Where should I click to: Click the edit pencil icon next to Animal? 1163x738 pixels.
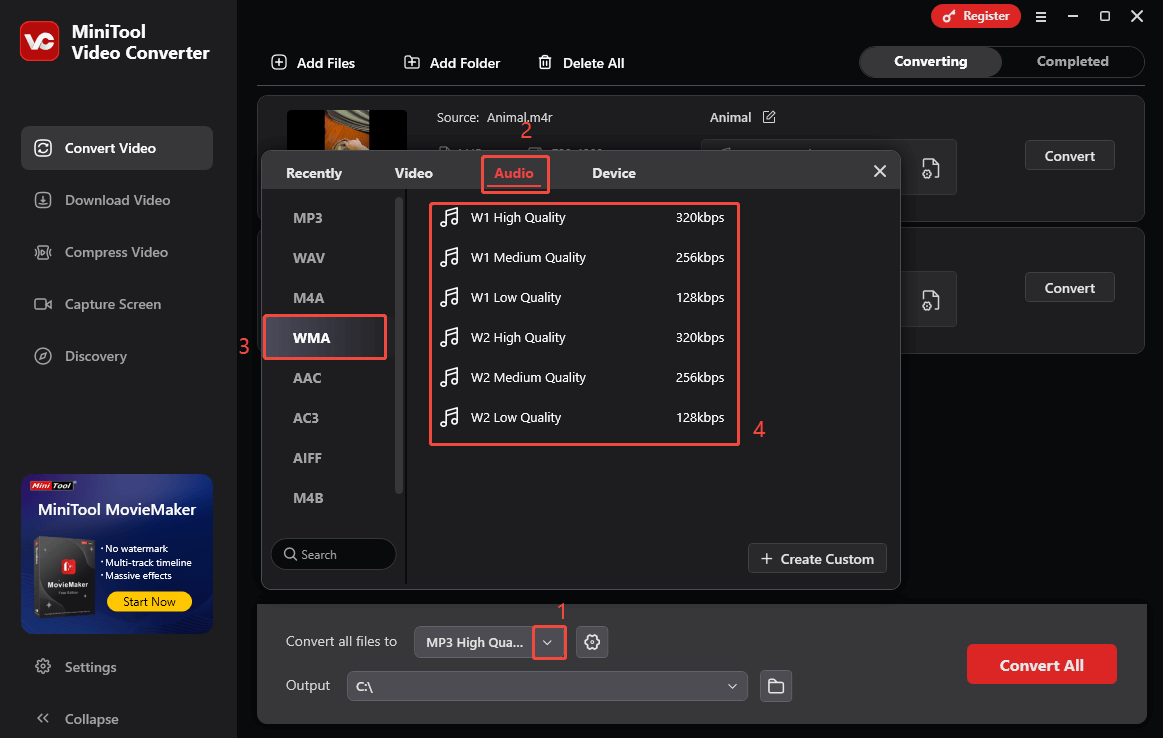point(769,116)
